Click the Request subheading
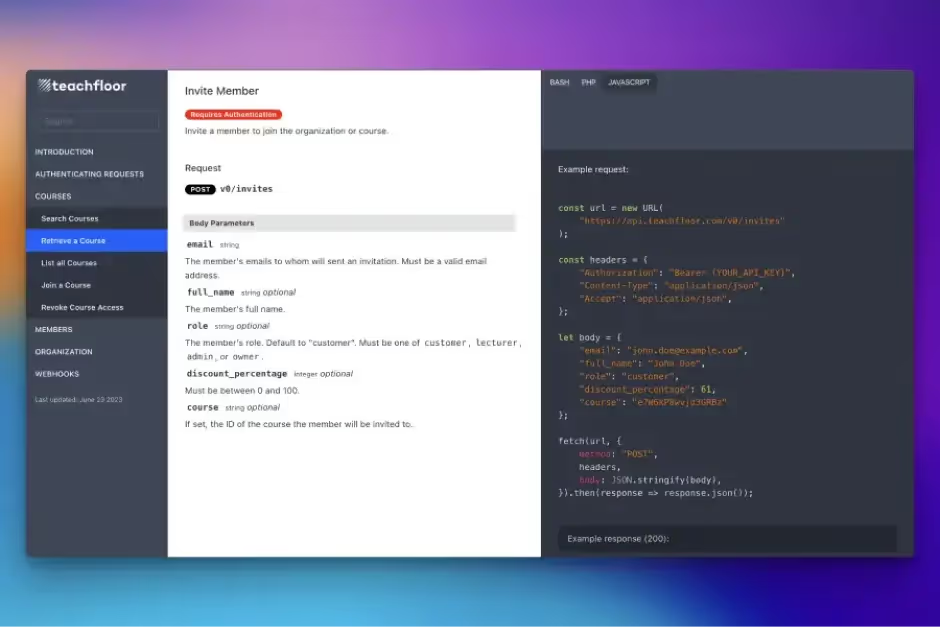The image size is (940, 627). point(203,168)
